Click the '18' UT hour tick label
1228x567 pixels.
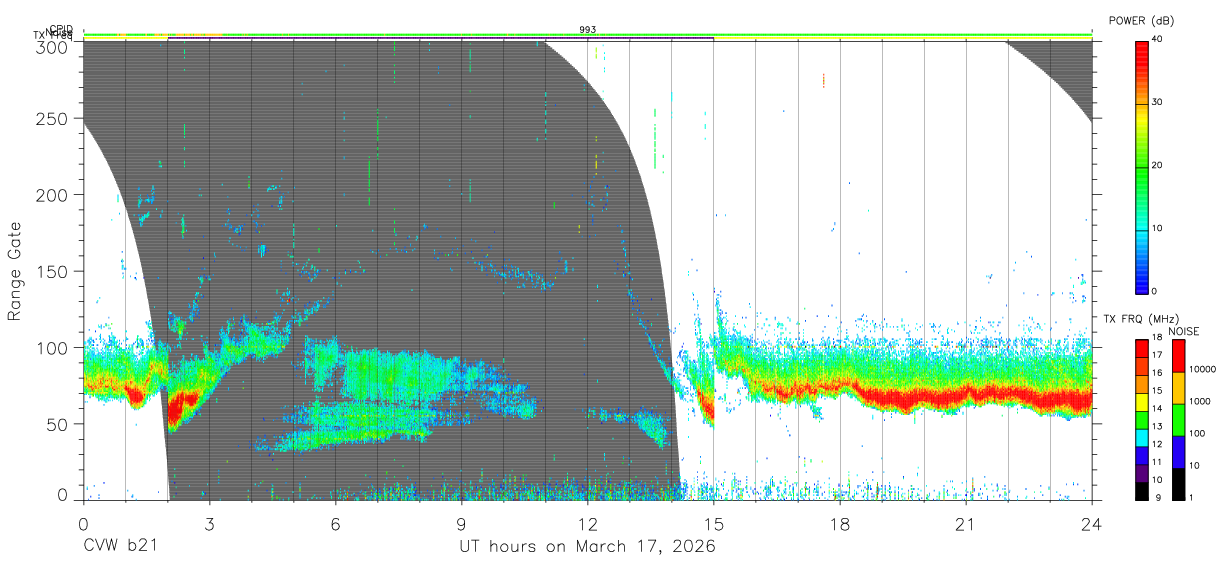[840, 524]
